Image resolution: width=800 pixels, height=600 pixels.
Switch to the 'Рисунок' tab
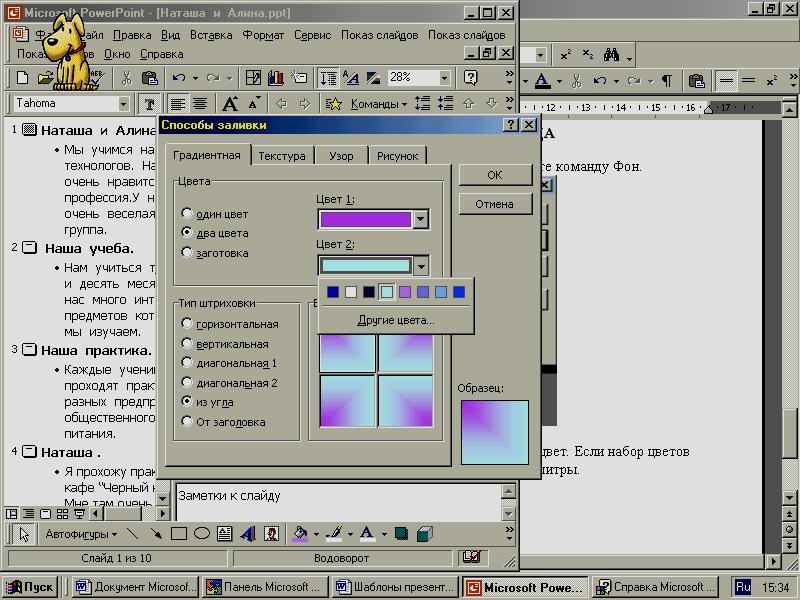pos(397,156)
